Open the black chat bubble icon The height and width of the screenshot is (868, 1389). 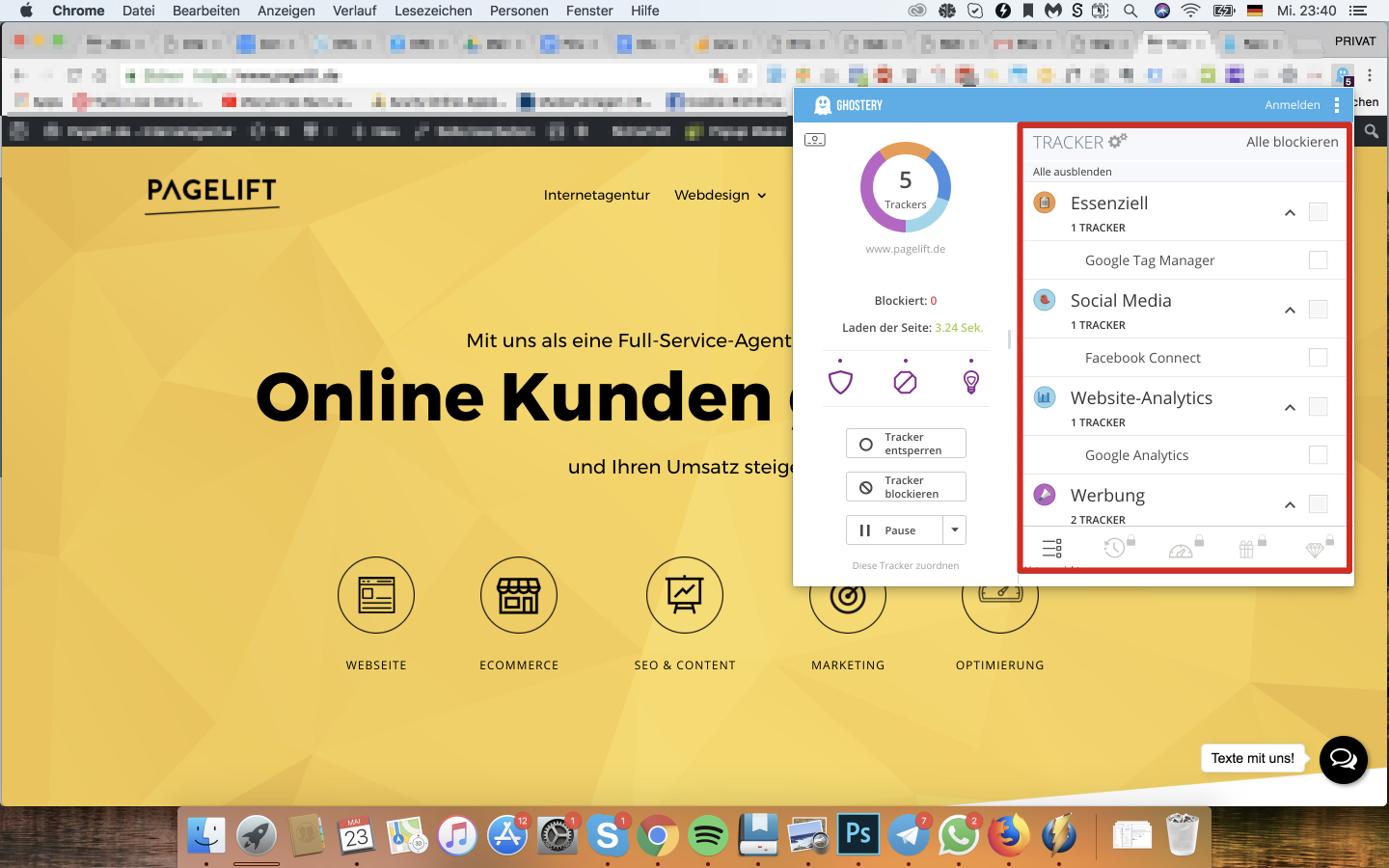click(1344, 759)
